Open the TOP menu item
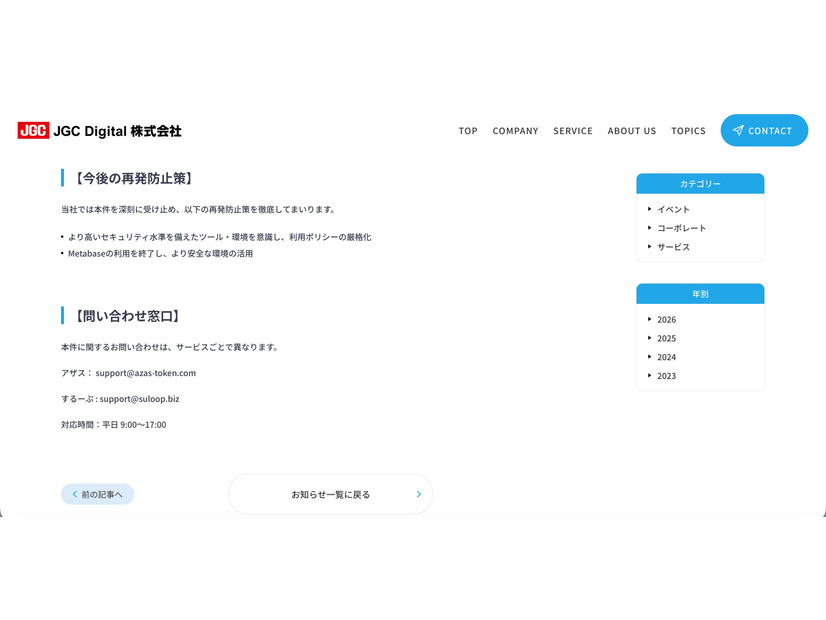 pyautogui.click(x=468, y=131)
